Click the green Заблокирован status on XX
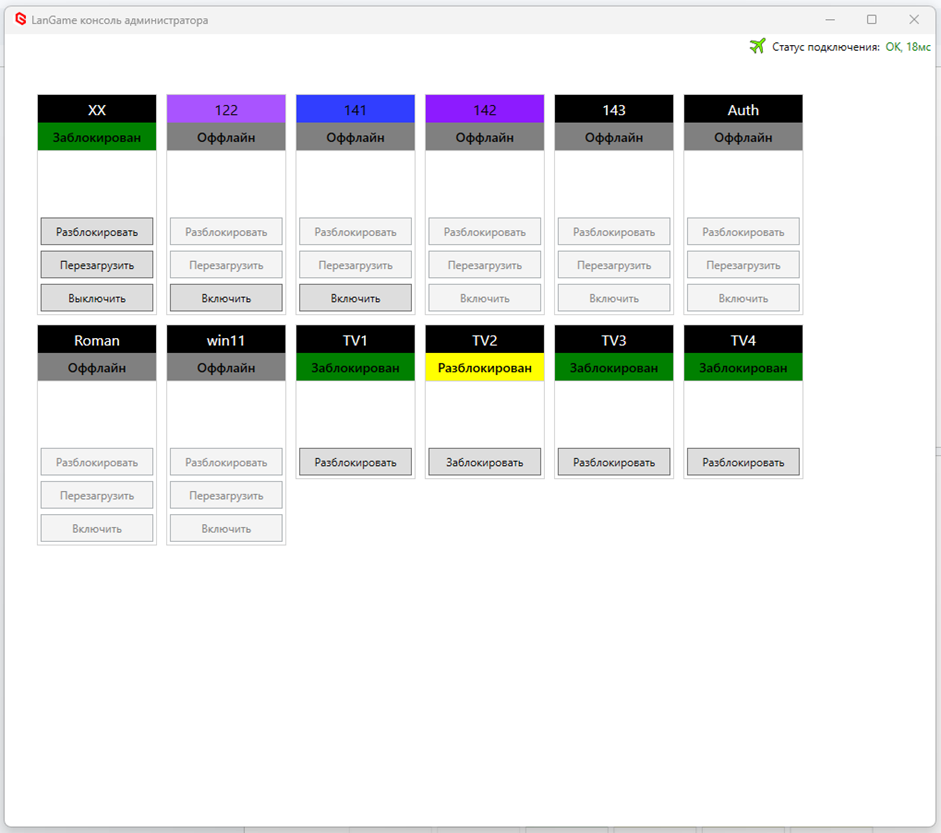 97,138
